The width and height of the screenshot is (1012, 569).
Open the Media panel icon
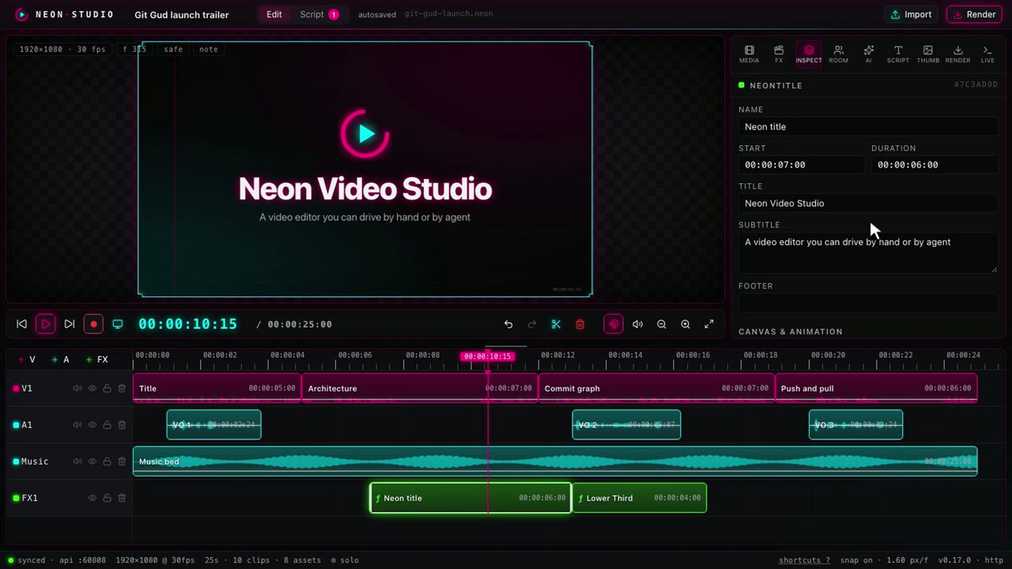click(x=749, y=54)
